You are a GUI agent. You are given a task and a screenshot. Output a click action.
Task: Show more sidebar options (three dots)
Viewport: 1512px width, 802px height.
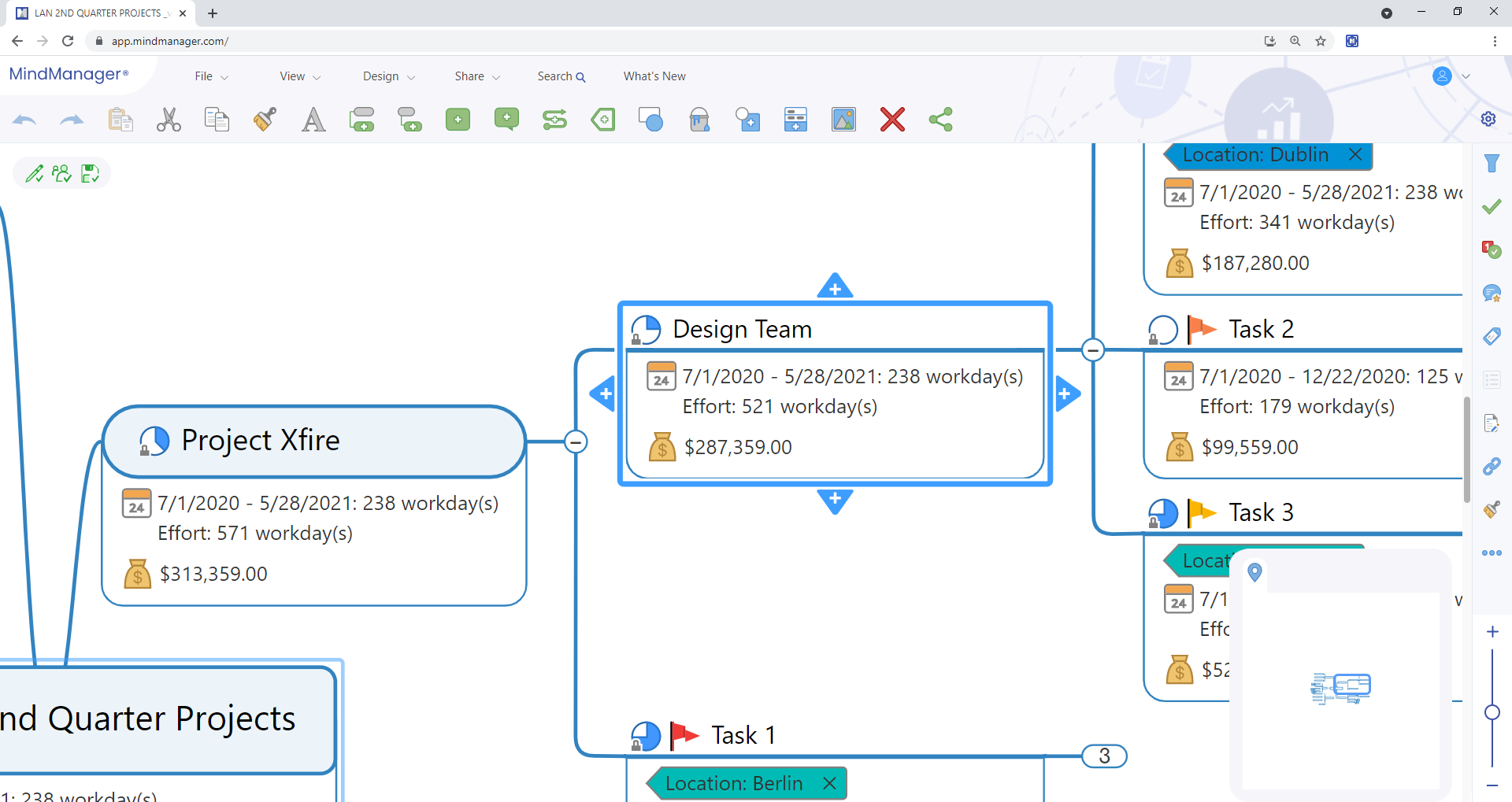click(x=1492, y=553)
